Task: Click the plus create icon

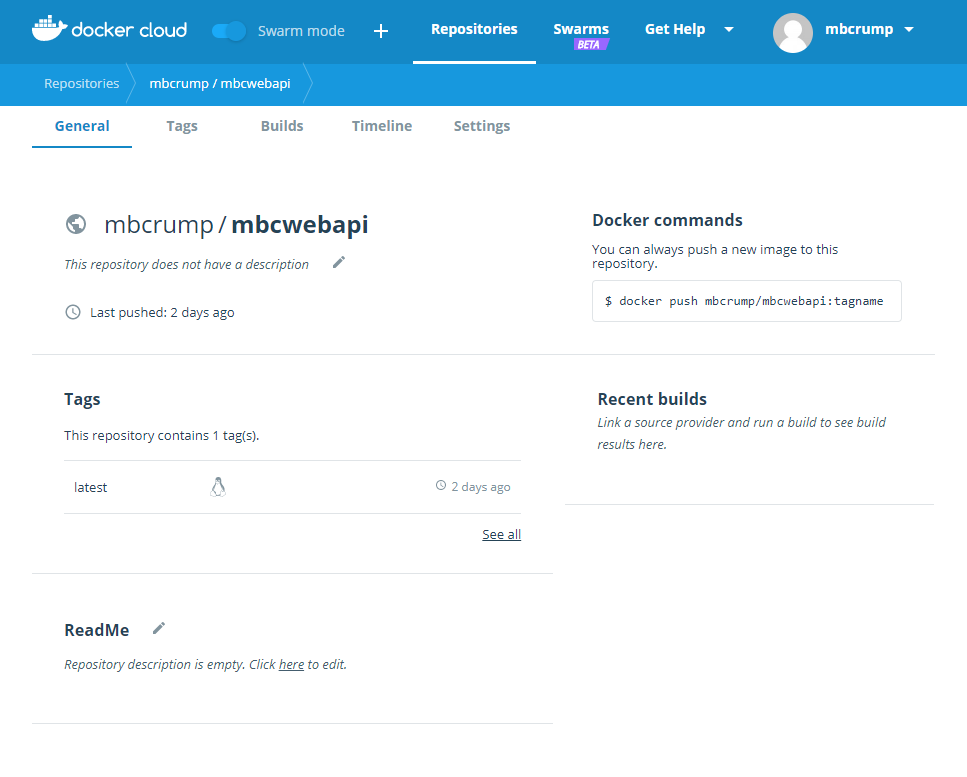Action: (381, 31)
